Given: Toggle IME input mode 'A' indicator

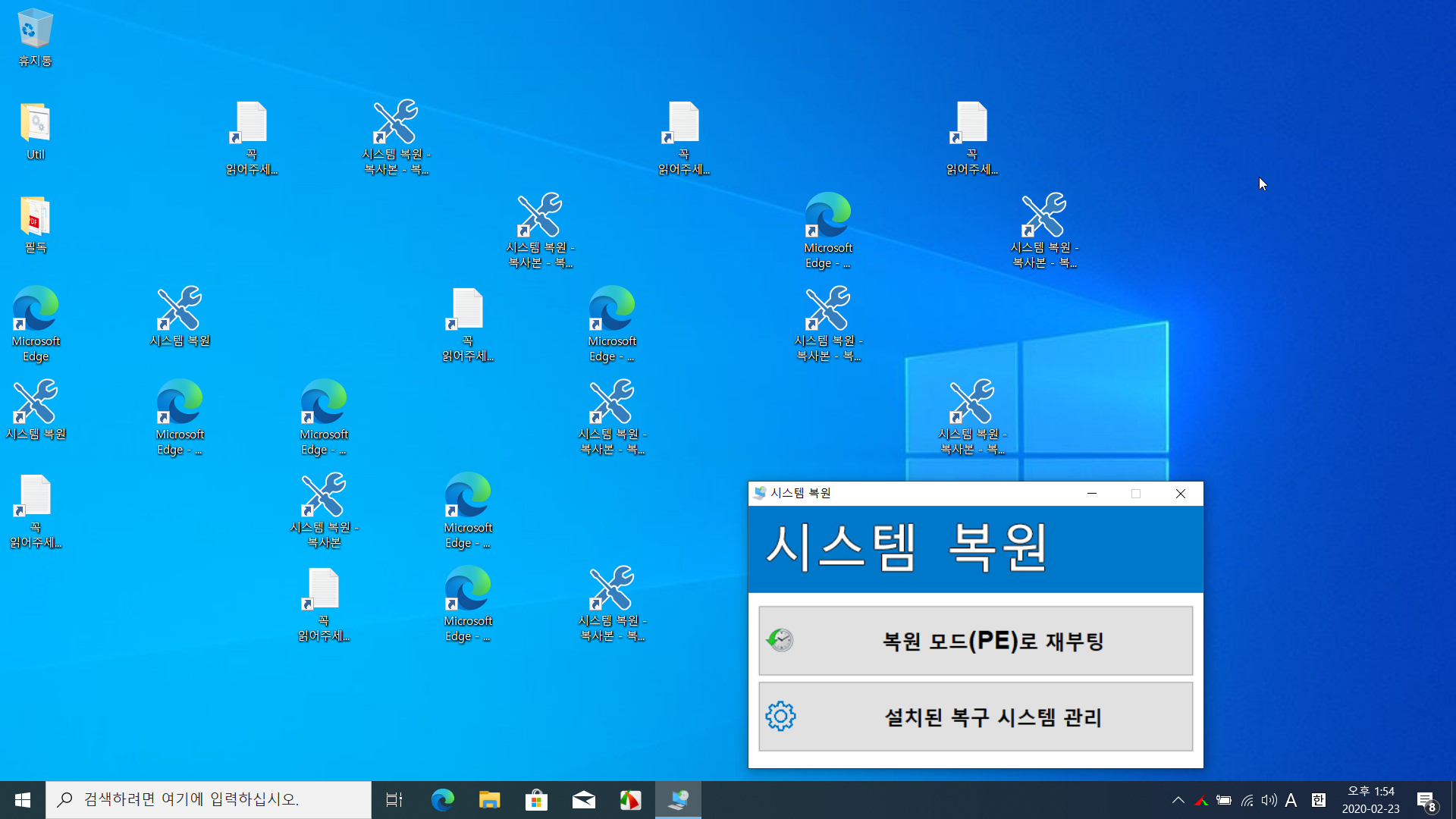Looking at the screenshot, I should pos(1291,800).
